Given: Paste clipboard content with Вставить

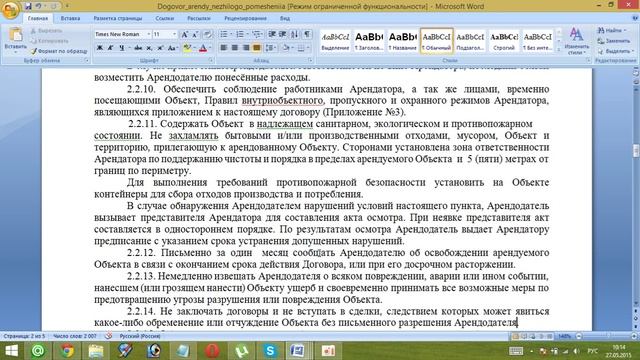Looking at the screenshot, I should [16, 40].
